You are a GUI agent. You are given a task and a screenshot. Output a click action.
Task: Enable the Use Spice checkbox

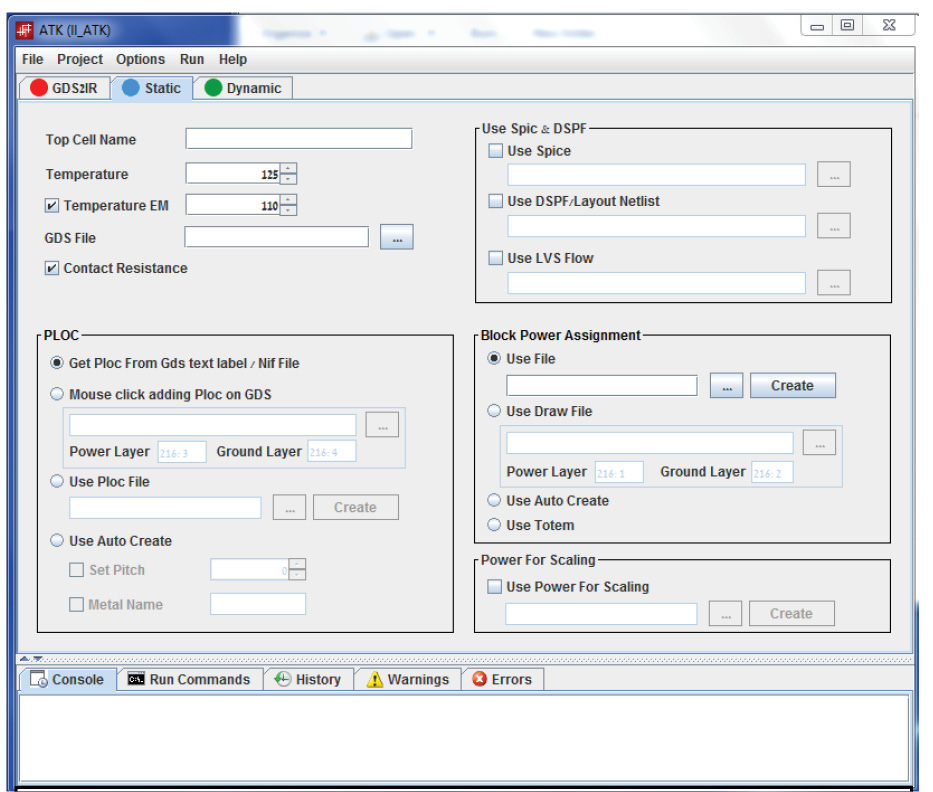tap(495, 151)
